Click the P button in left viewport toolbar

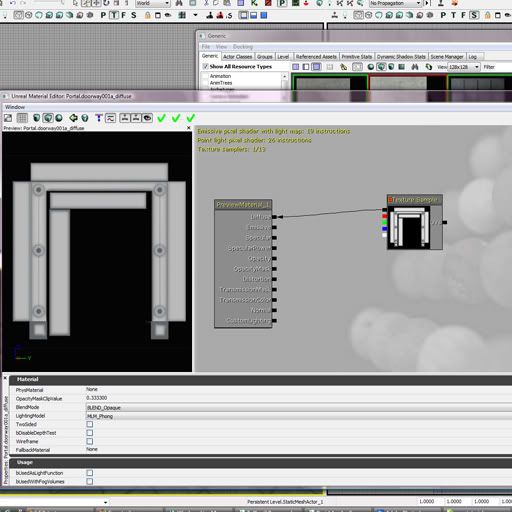pyautogui.click(x=103, y=15)
